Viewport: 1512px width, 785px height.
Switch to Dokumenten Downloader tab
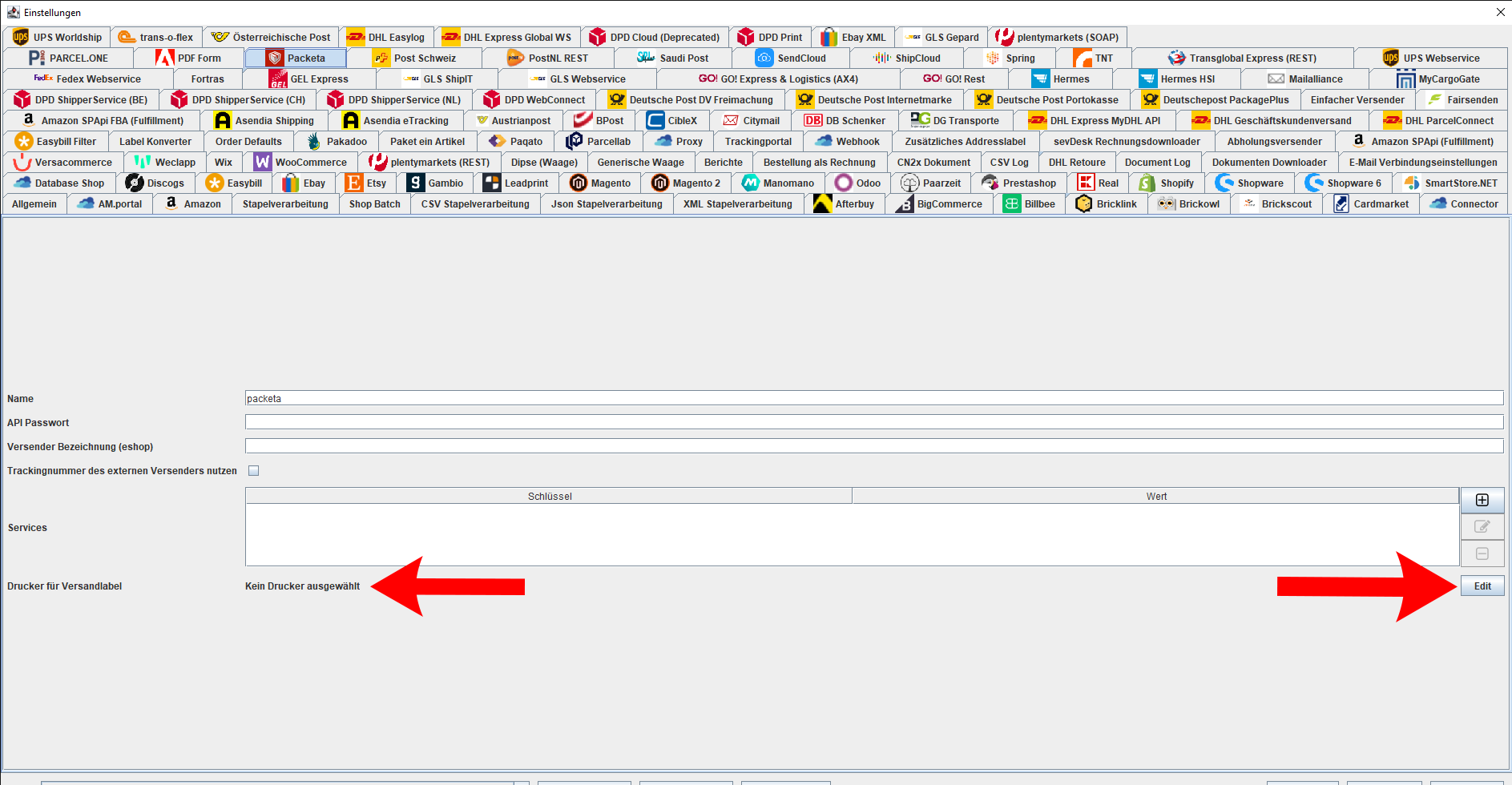(x=1268, y=162)
